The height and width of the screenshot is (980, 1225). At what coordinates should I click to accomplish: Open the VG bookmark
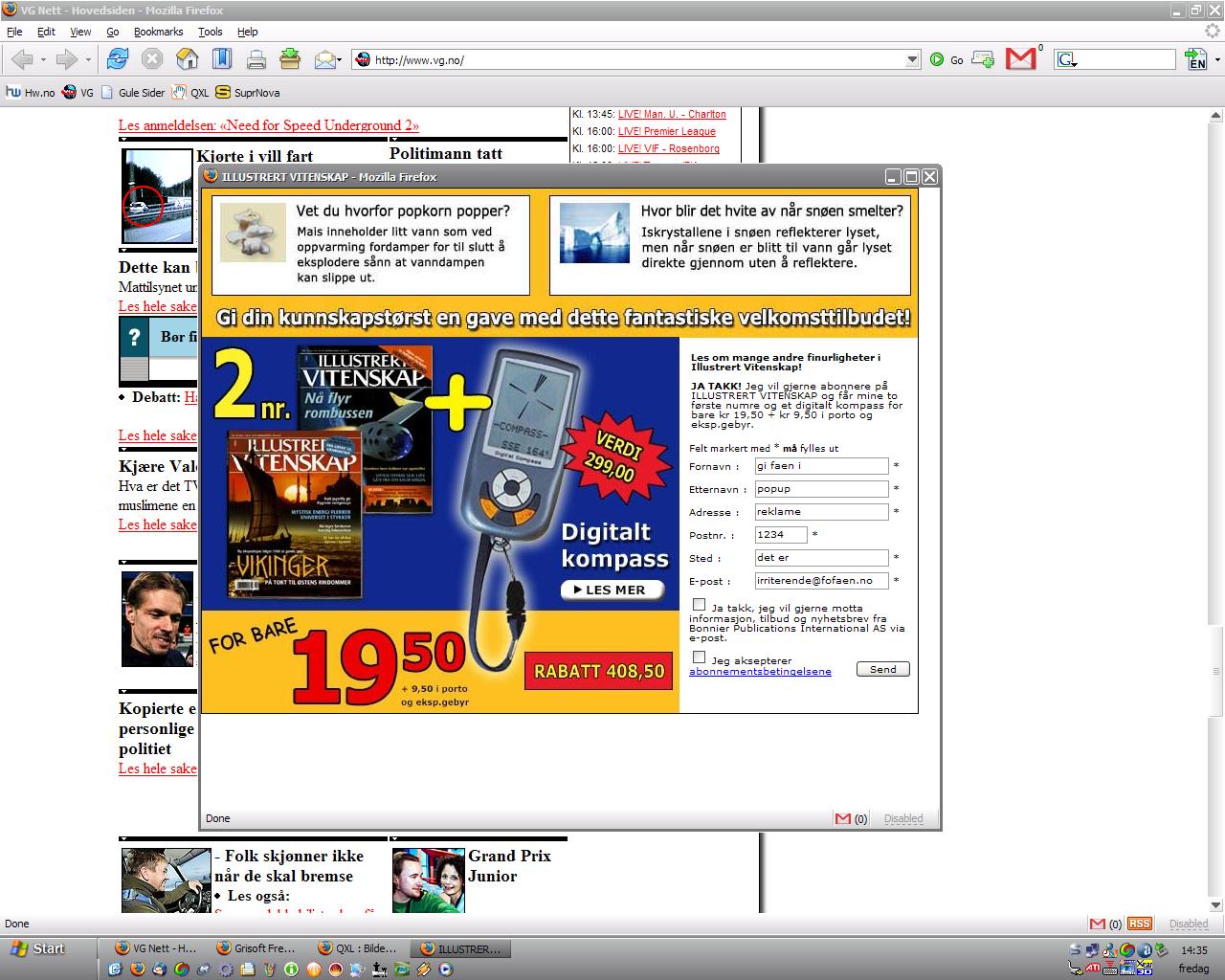pyautogui.click(x=78, y=93)
